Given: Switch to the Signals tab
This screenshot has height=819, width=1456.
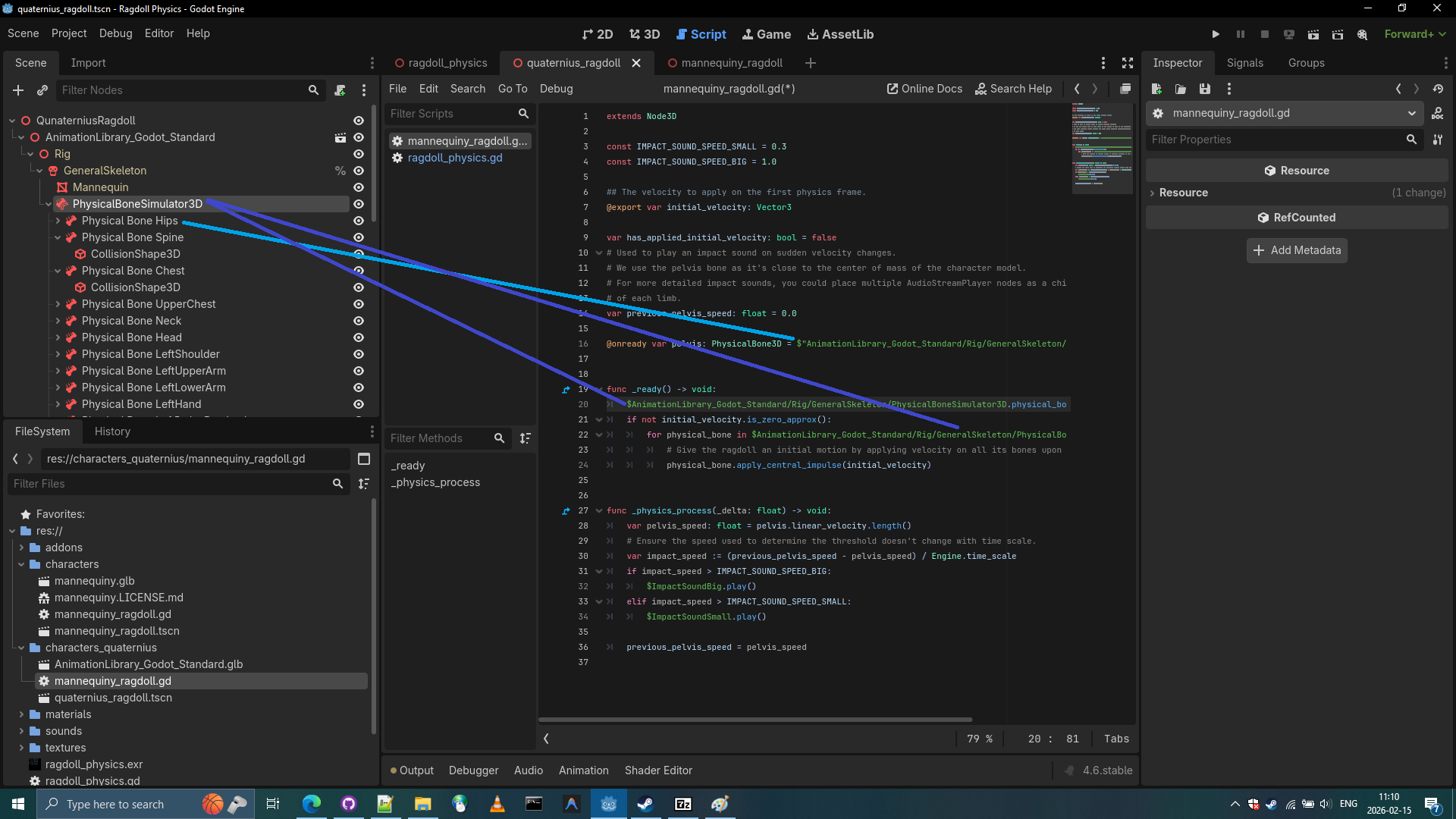Looking at the screenshot, I should (x=1244, y=63).
